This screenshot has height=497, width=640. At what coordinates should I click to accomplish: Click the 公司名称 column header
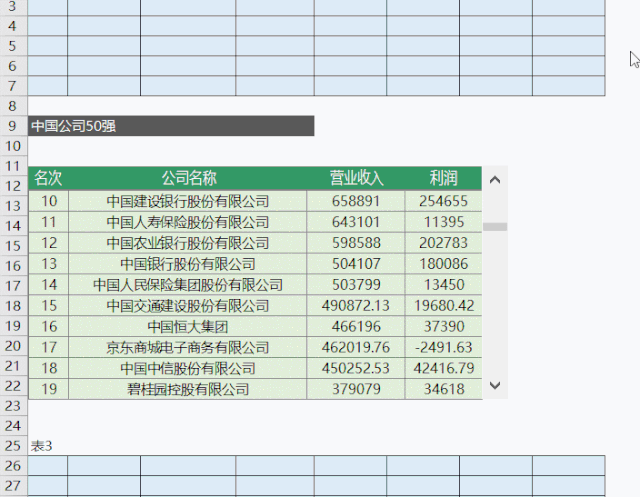188,178
